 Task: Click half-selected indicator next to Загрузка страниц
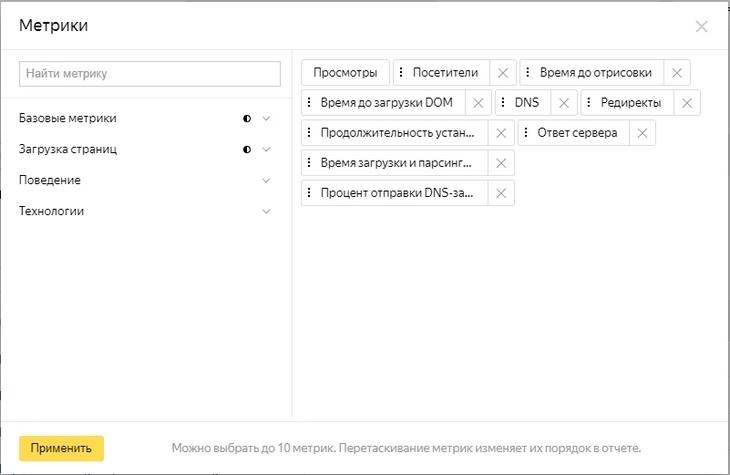click(x=247, y=149)
